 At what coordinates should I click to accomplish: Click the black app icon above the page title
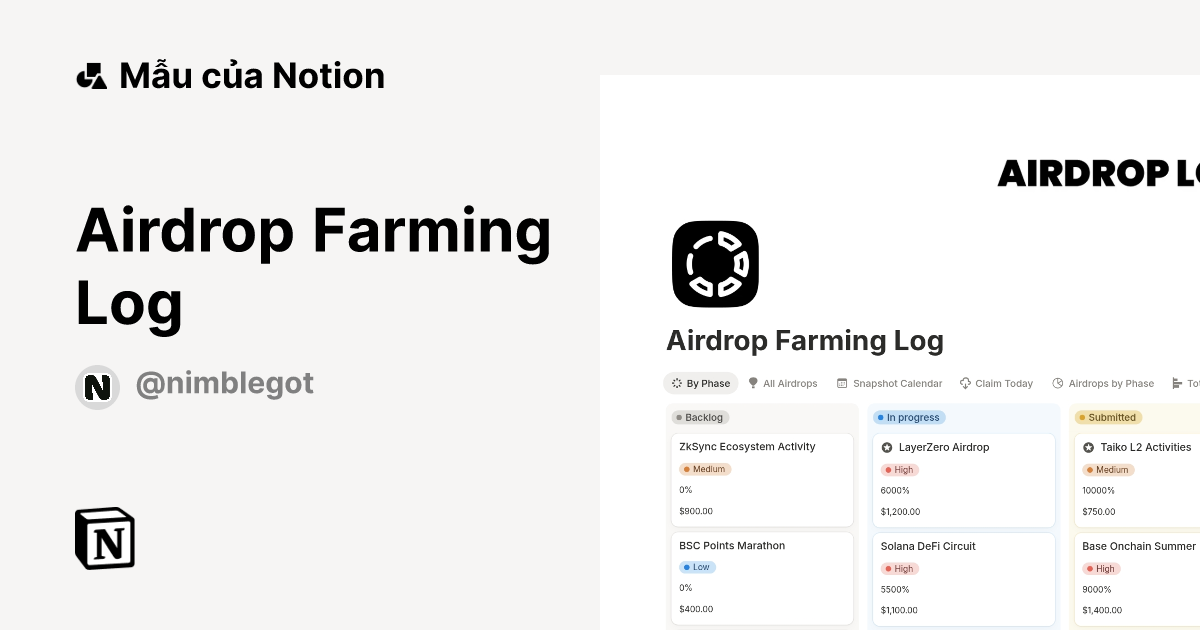tap(715, 264)
